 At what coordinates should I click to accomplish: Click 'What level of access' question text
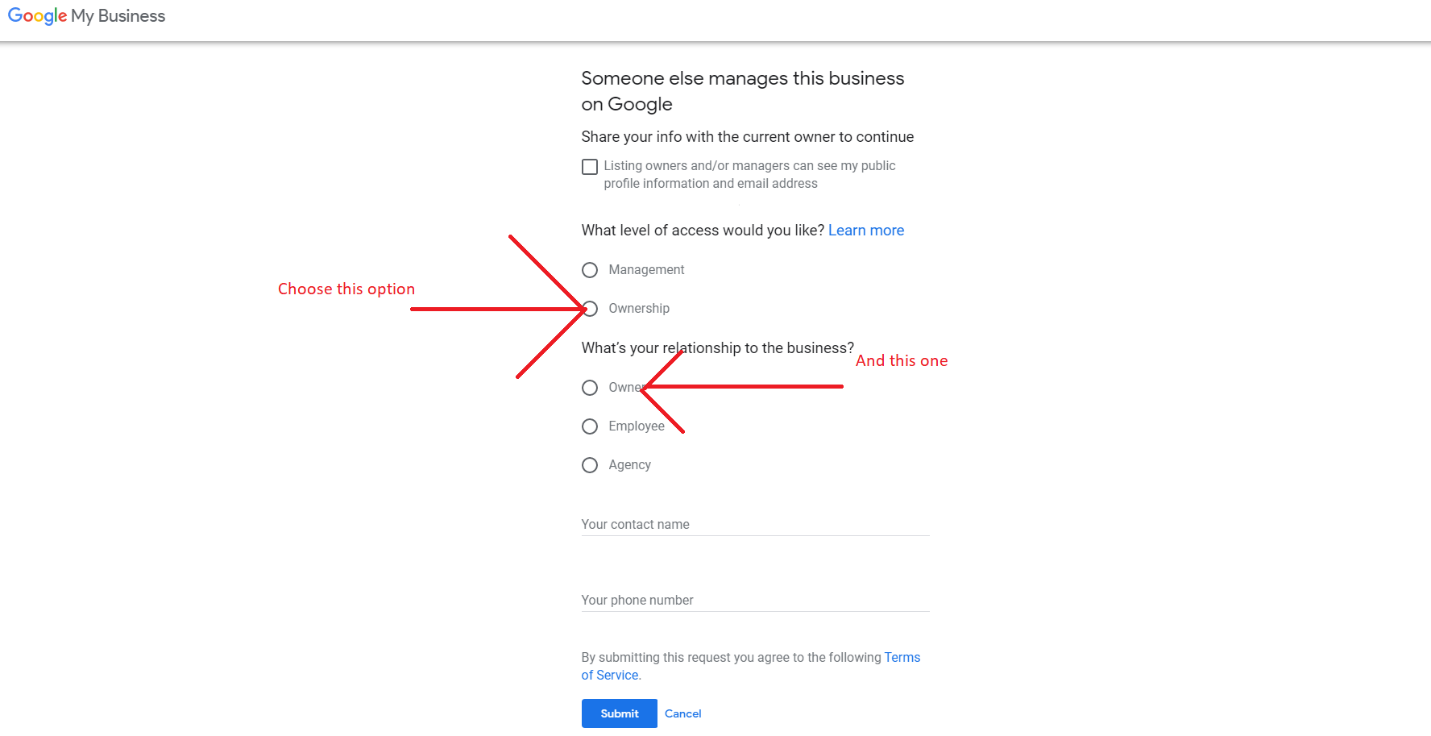700,230
